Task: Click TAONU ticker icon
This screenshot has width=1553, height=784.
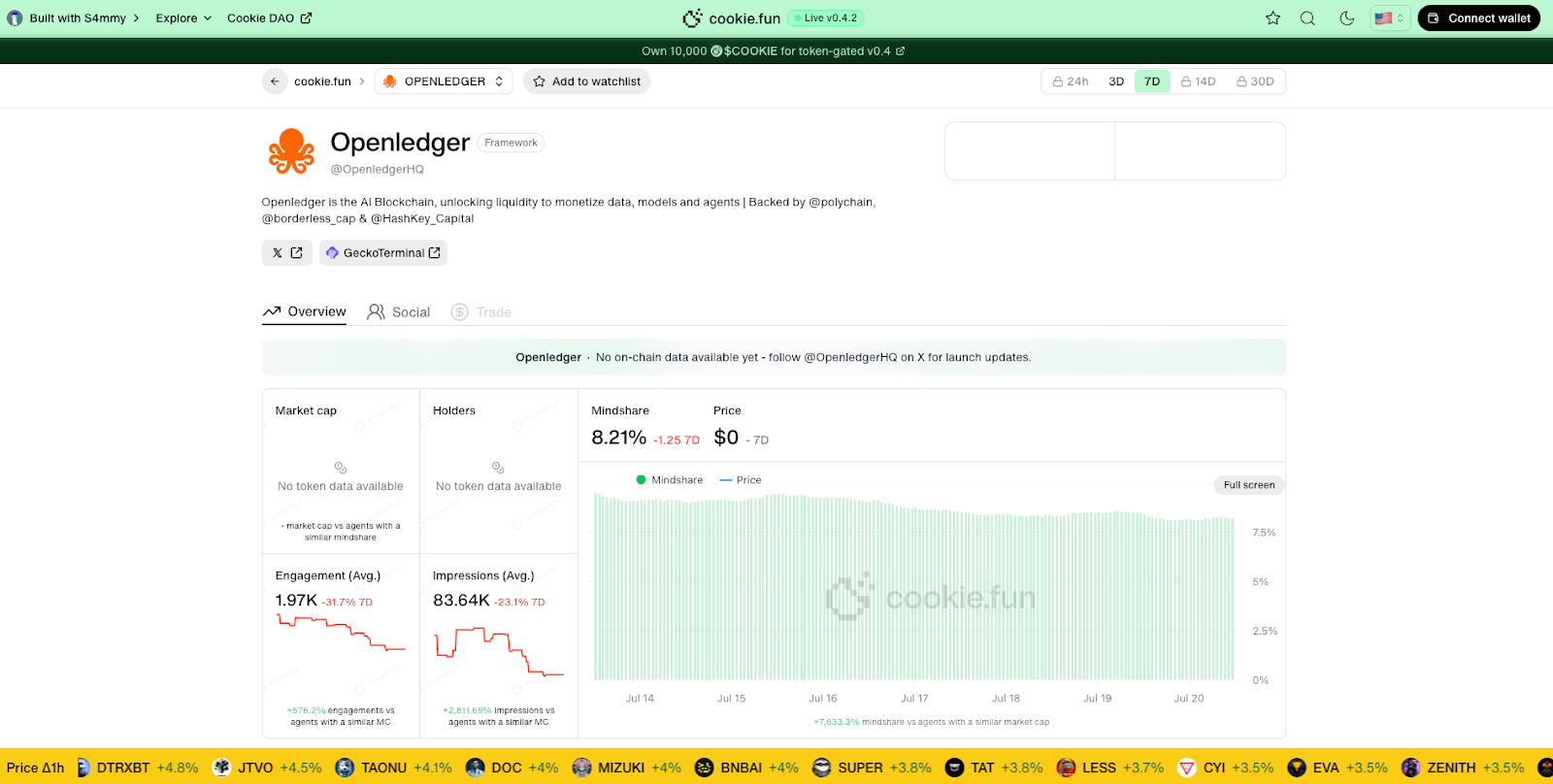Action: [x=345, y=768]
